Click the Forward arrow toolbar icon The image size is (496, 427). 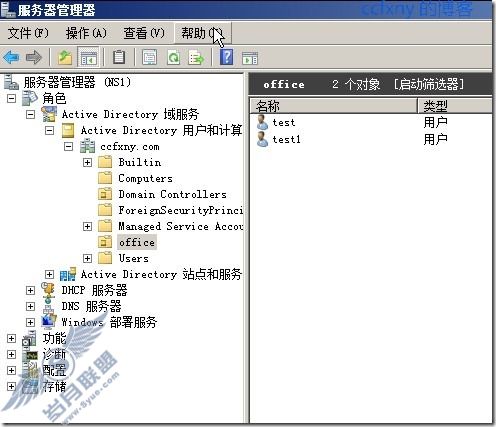coord(34,57)
